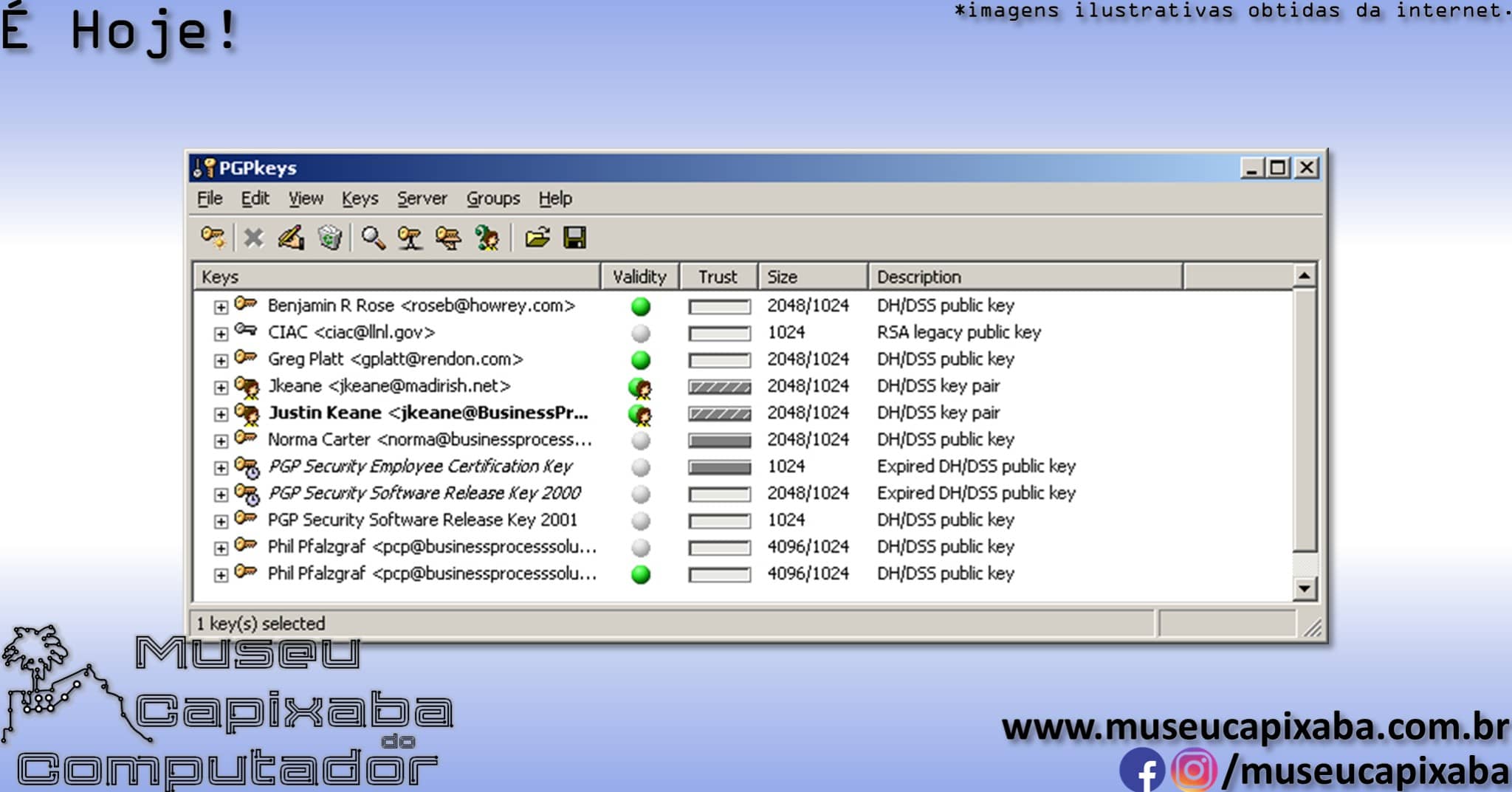Sort by the Keys column header
Viewport: 1512px width, 792px height.
point(397,277)
